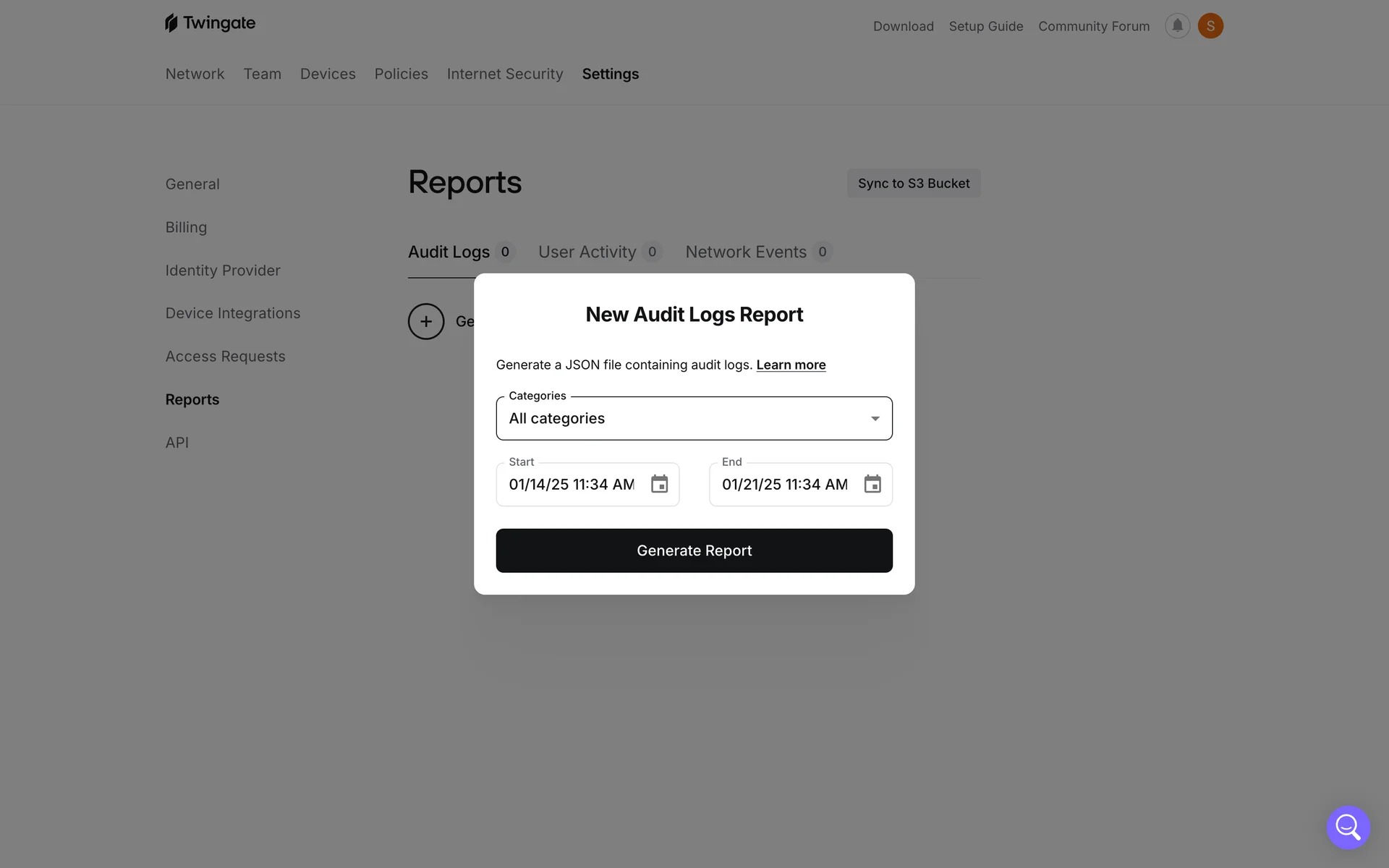Click the plus circle generate icon
Image resolution: width=1389 pixels, height=868 pixels.
426,321
